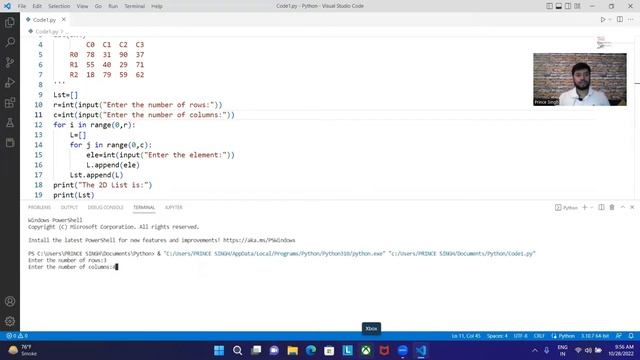The image size is (640, 360).
Task: Open the Go menu
Action: 98,6
